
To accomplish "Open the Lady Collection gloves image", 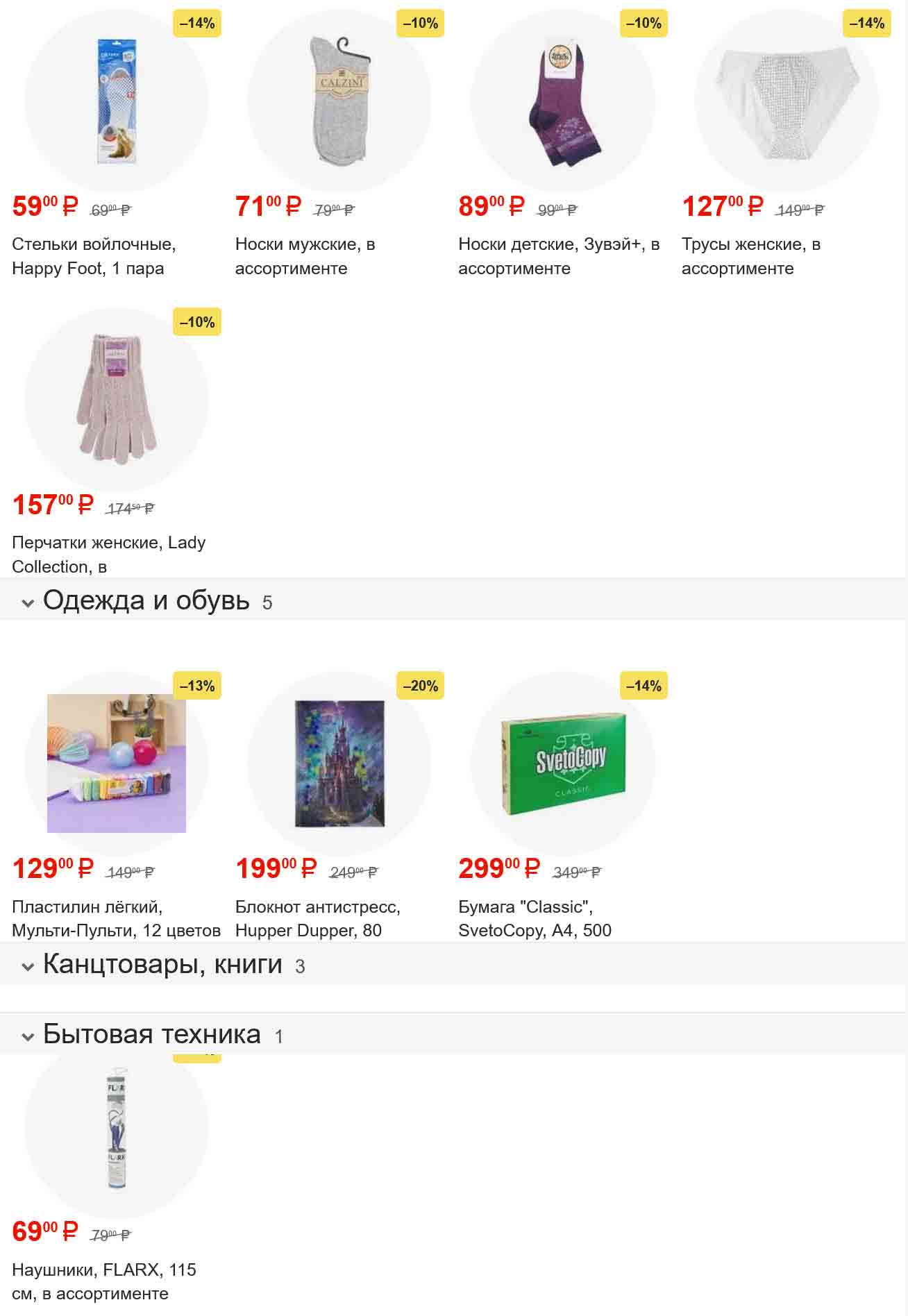I will pyautogui.click(x=117, y=400).
